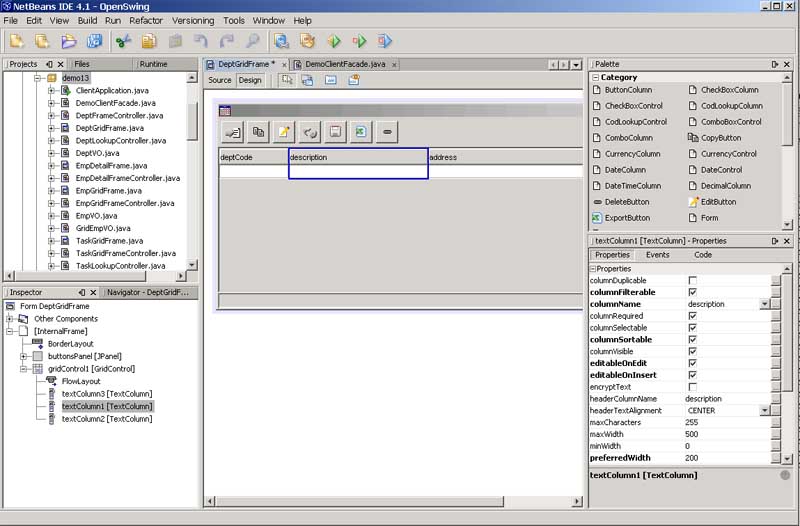Click the Save All toolbar icon
Viewport: 800px width, 526px height.
click(x=95, y=41)
